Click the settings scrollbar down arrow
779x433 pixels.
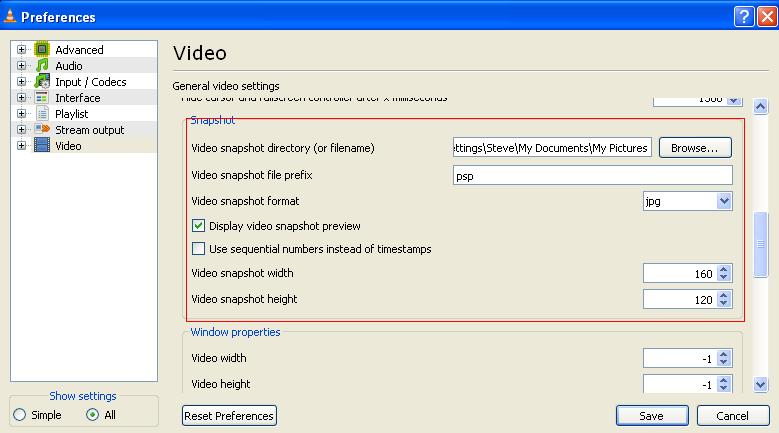point(760,384)
